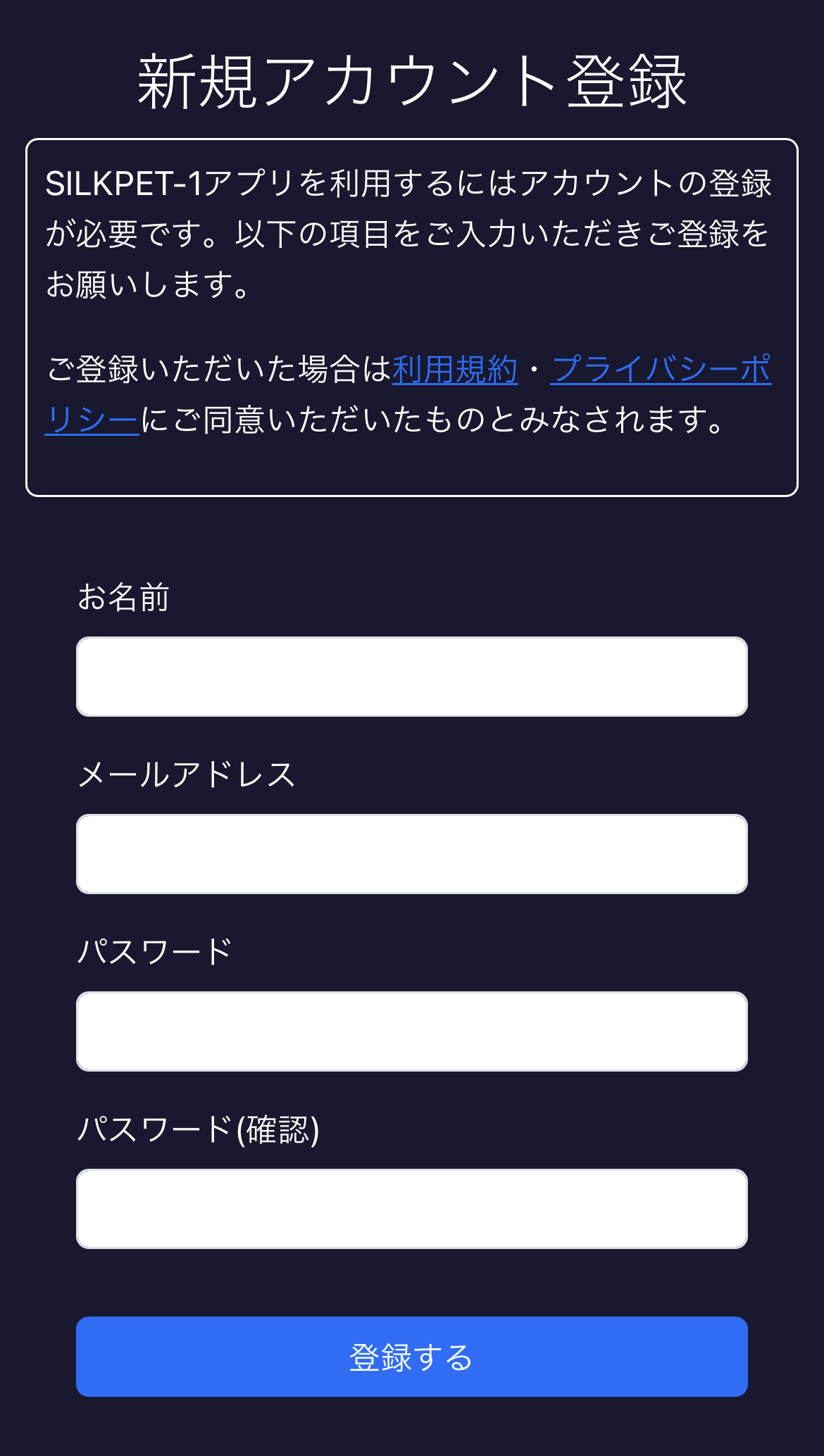Click the empty bottom area of notice box
824x1456 pixels.
click(411, 467)
